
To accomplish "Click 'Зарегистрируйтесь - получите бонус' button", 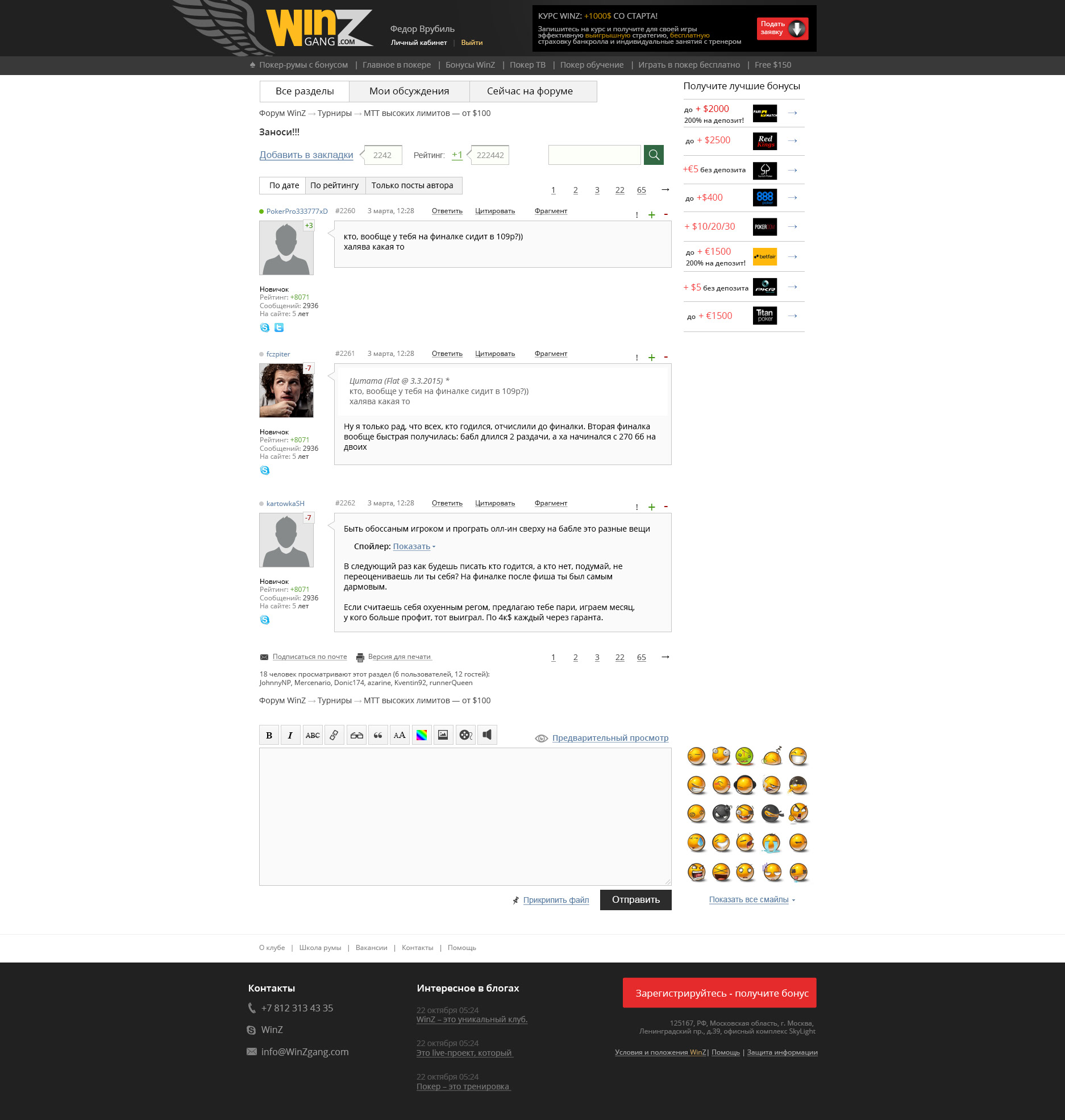I will pyautogui.click(x=719, y=993).
